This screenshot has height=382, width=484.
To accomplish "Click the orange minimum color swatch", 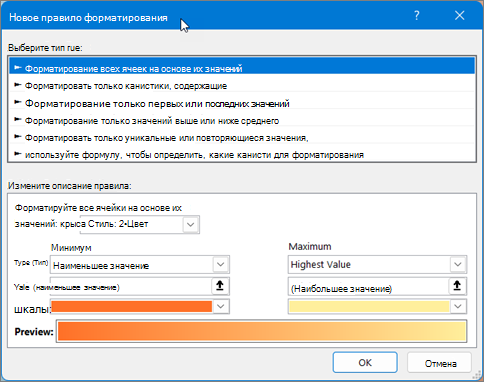I will point(132,306).
